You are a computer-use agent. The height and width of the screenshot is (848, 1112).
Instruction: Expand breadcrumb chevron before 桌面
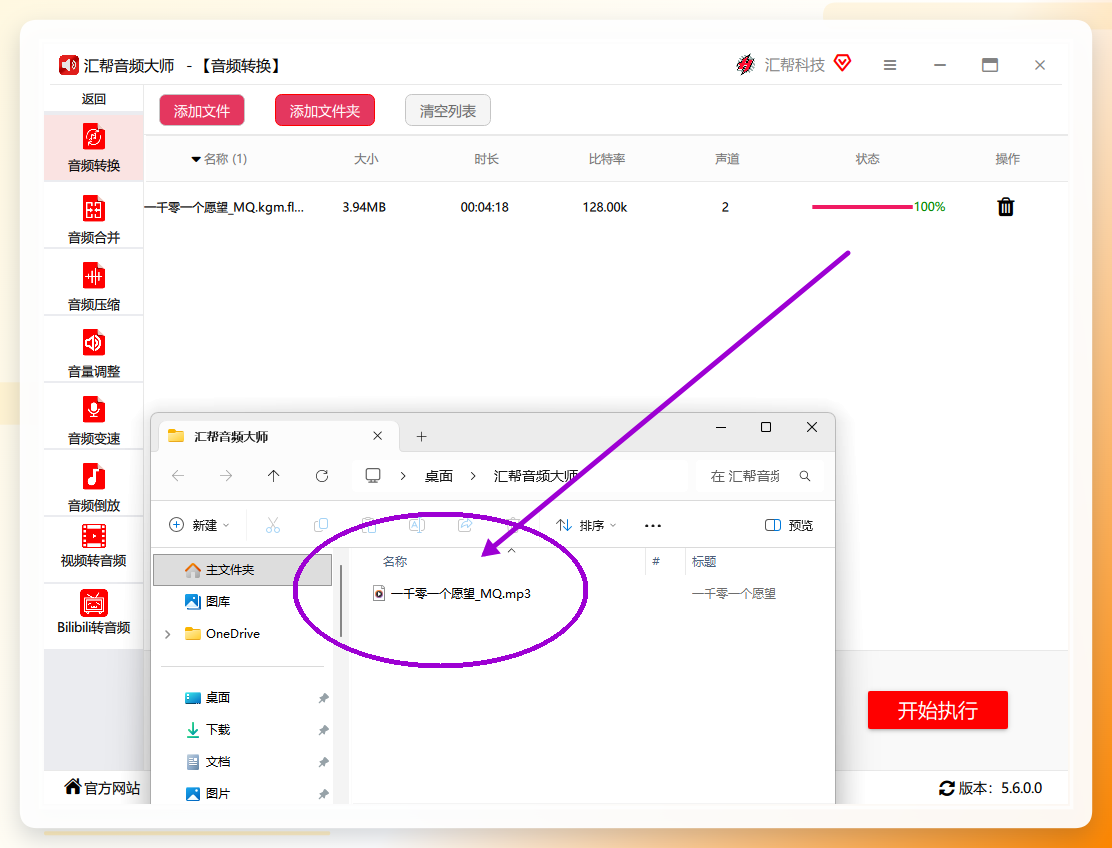tap(403, 476)
